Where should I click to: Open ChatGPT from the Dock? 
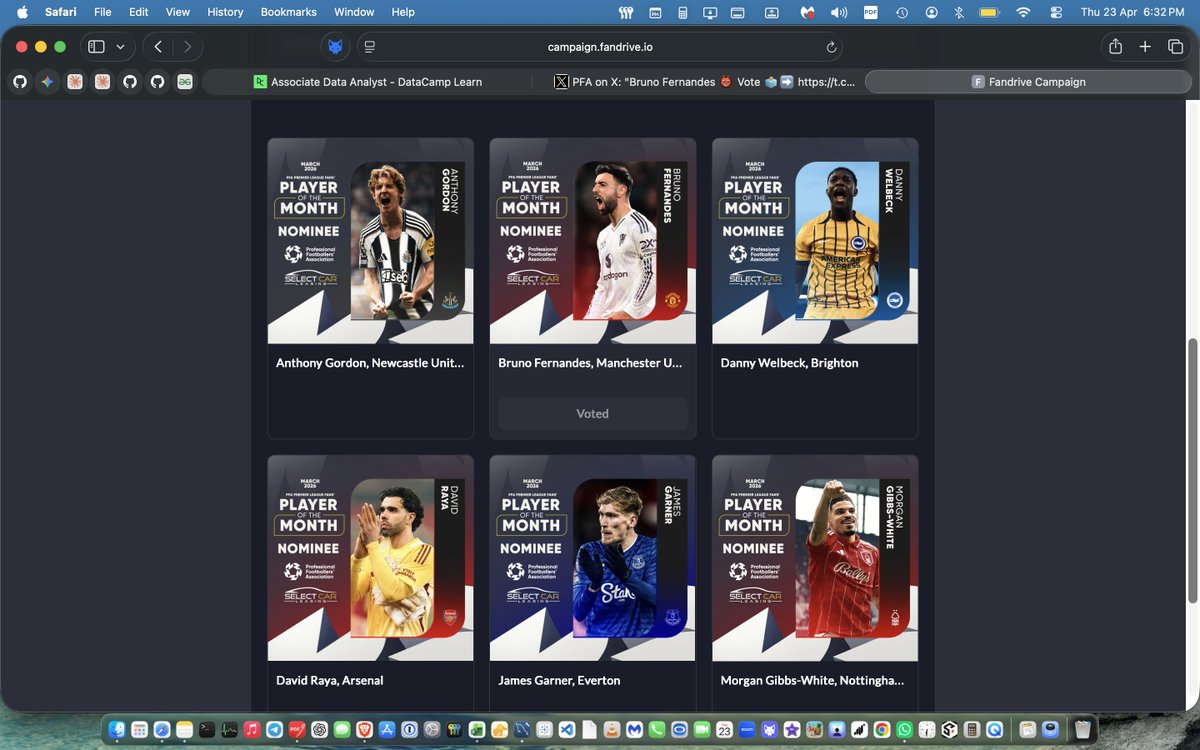click(319, 729)
